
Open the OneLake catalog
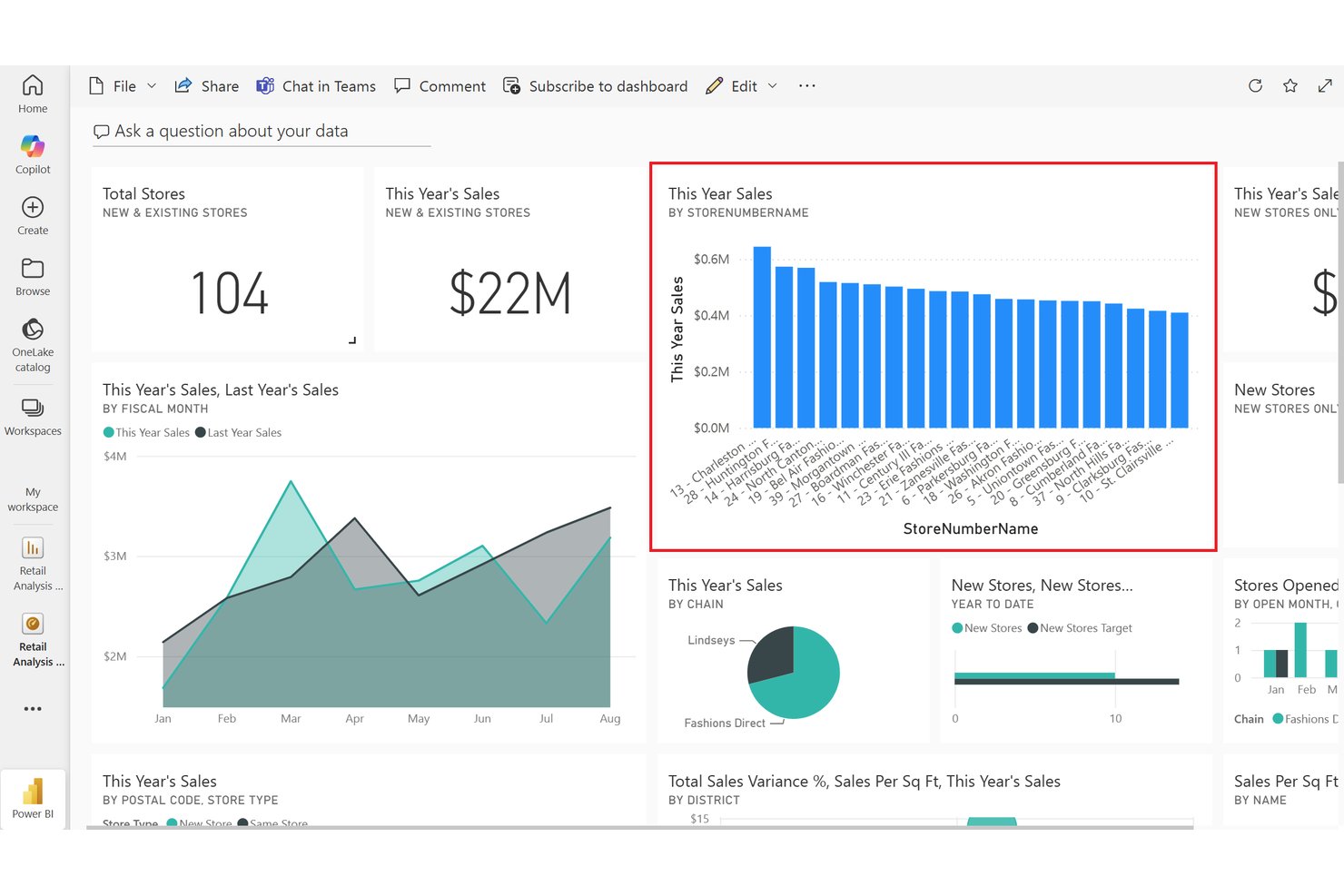pyautogui.click(x=33, y=344)
